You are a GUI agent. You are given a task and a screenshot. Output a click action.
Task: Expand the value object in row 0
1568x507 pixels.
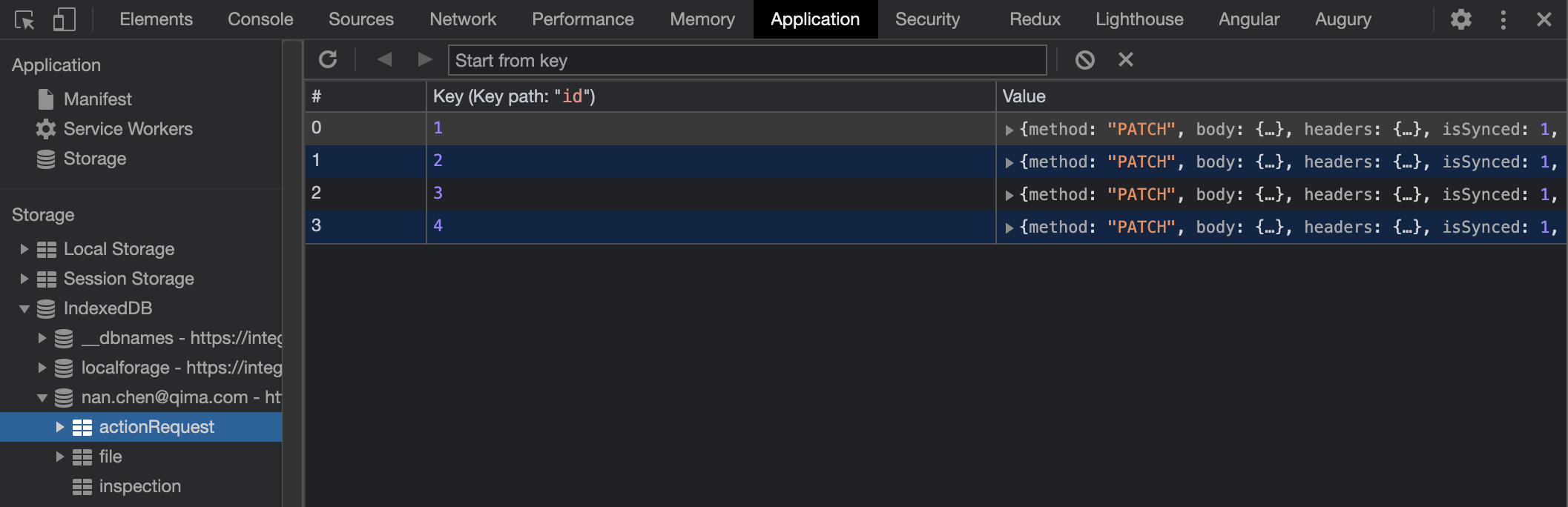(1009, 130)
